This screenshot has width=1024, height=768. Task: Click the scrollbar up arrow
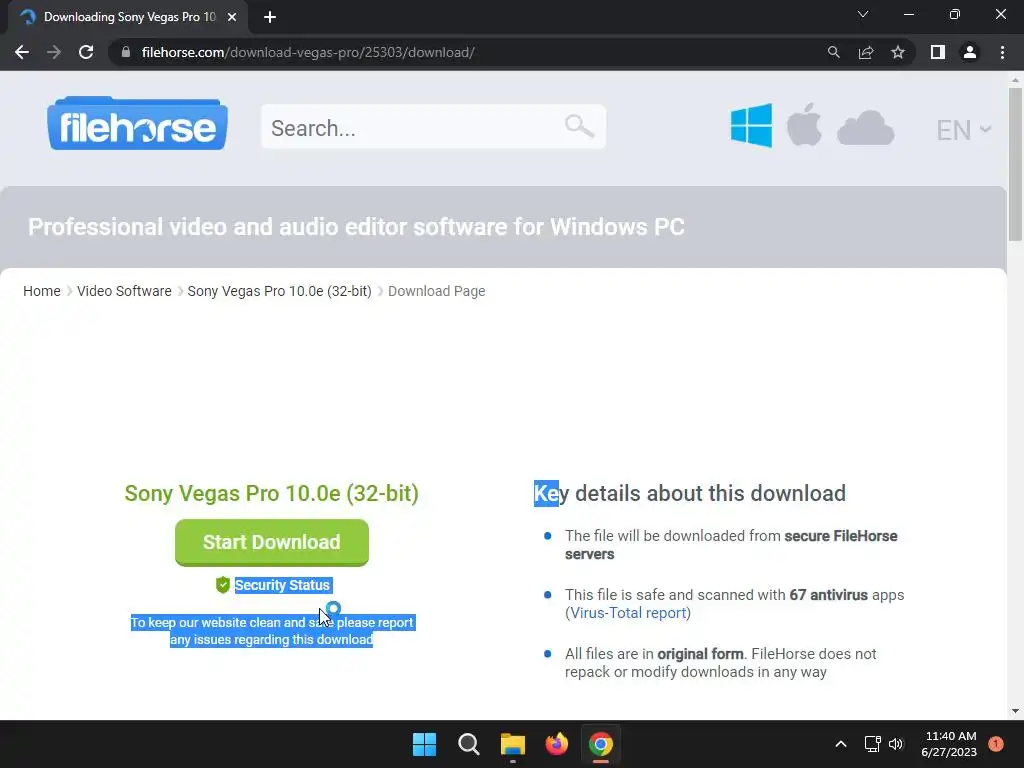1015,80
